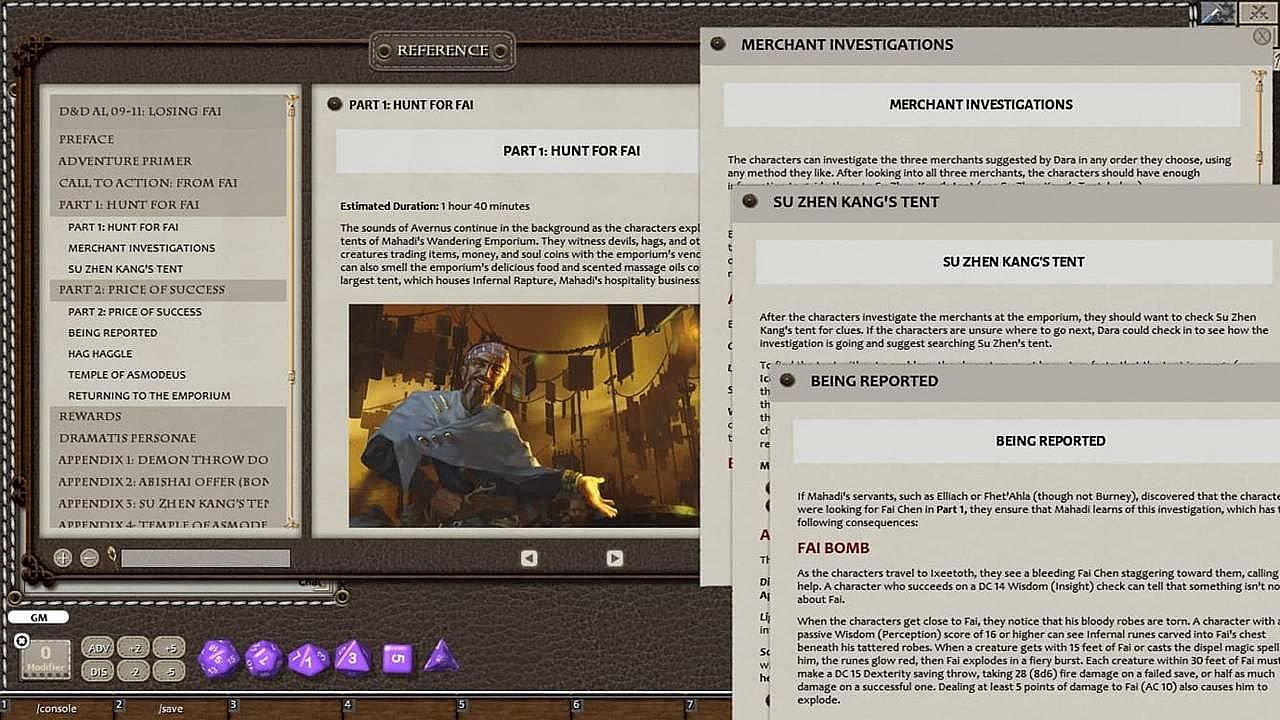
Task: Go to the previous reference page arrow
Action: pyautogui.click(x=529, y=558)
